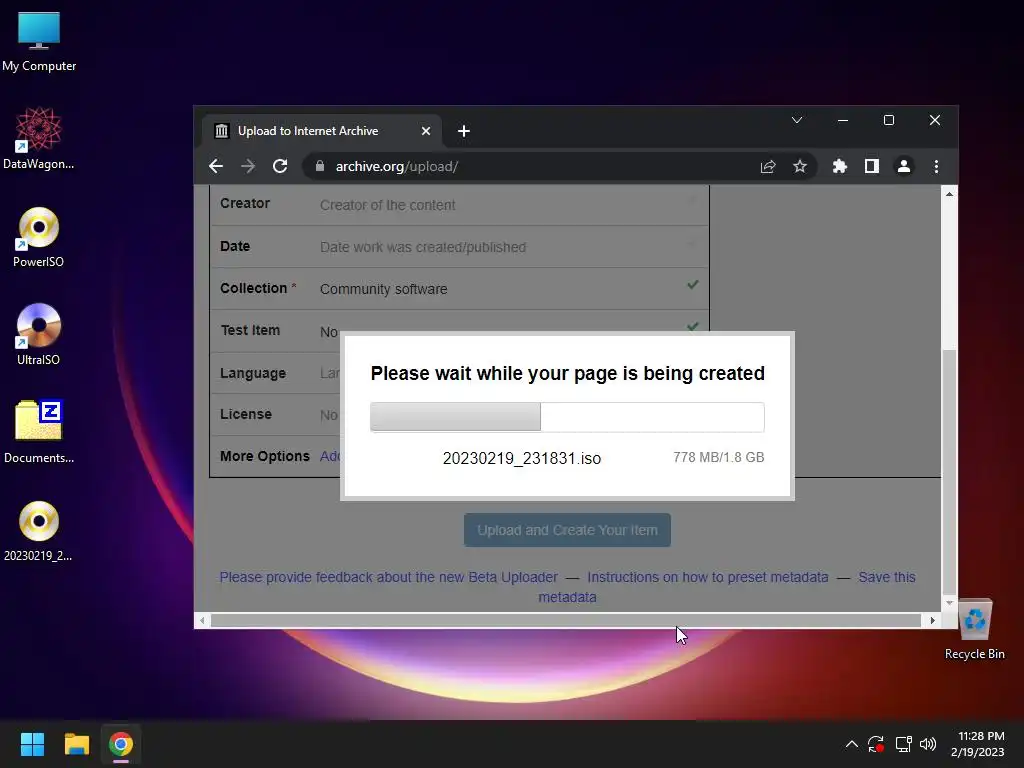The height and width of the screenshot is (768, 1024).
Task: Click the horizontal scrollbar thumb
Action: 566,620
